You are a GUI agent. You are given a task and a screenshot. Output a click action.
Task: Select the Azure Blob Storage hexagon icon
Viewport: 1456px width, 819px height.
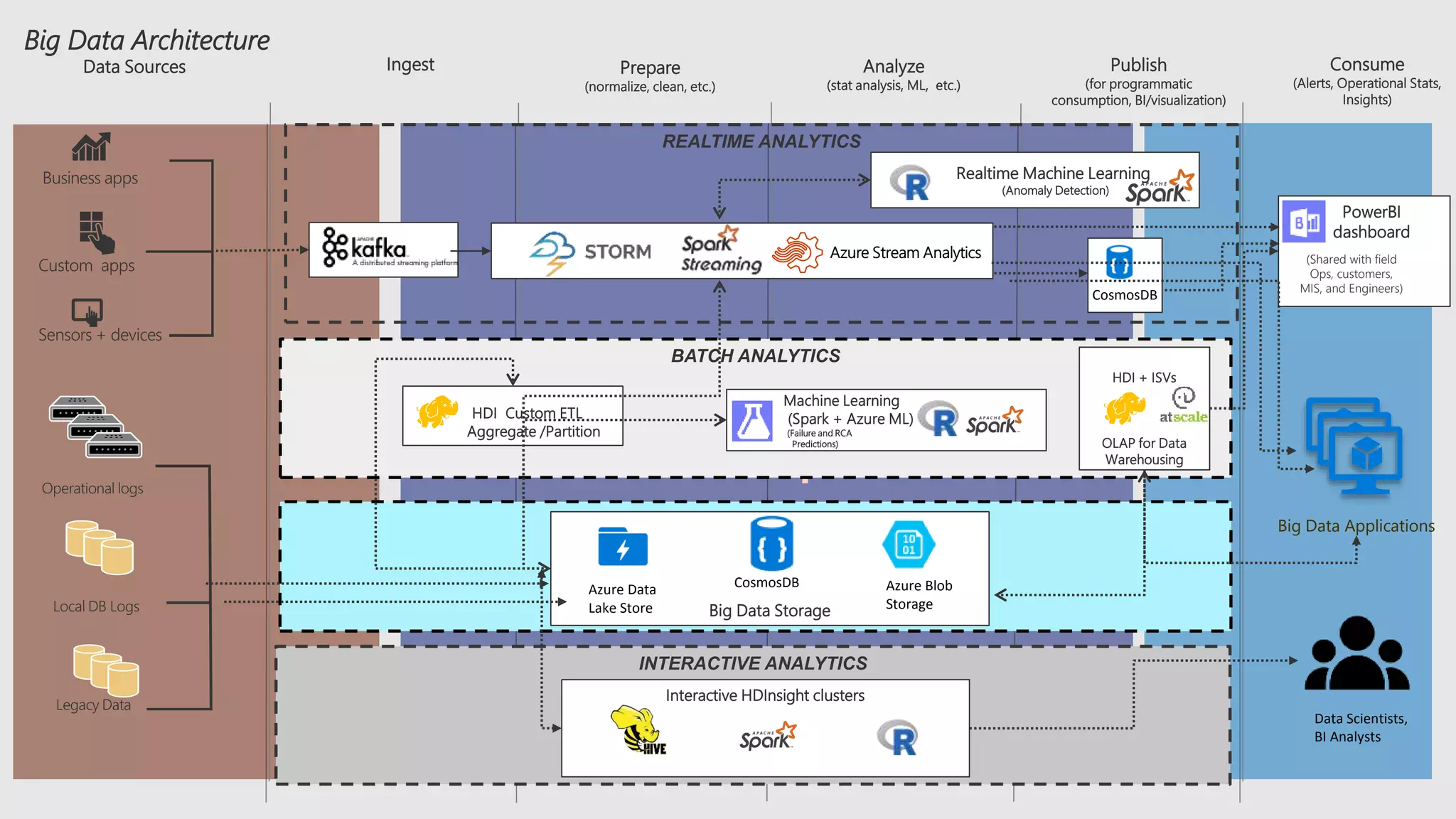(909, 545)
